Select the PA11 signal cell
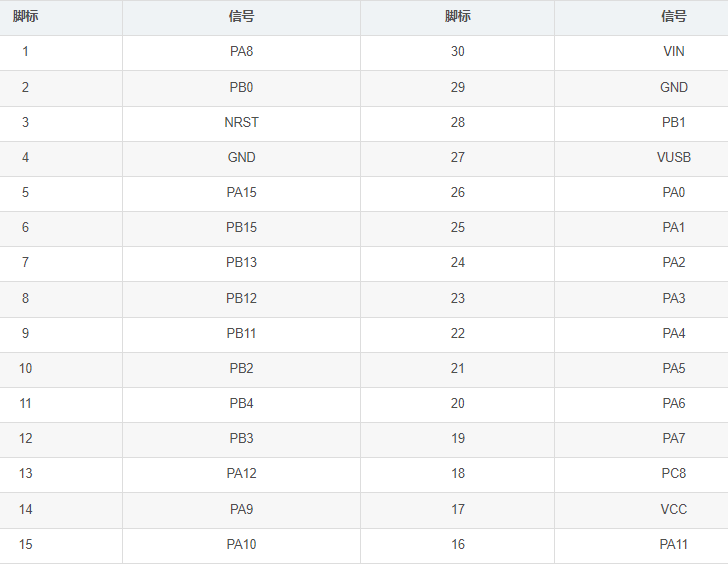Image resolution: width=728 pixels, height=565 pixels. pos(673,544)
